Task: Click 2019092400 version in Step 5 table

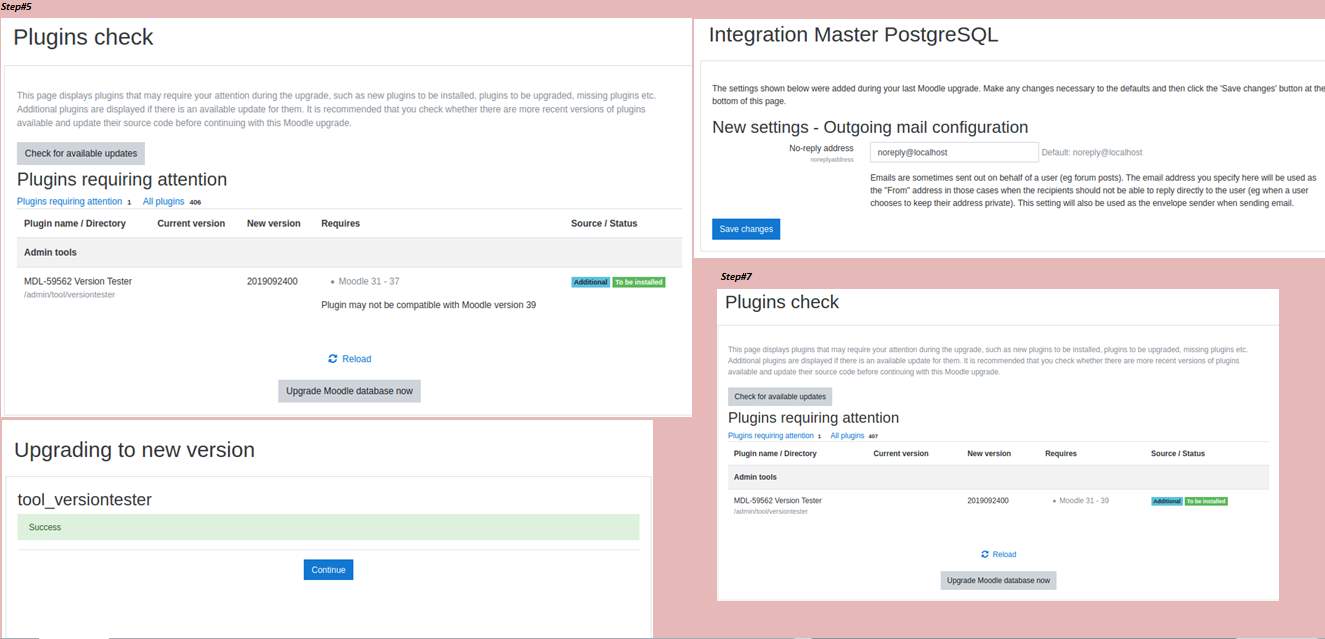Action: 272,281
